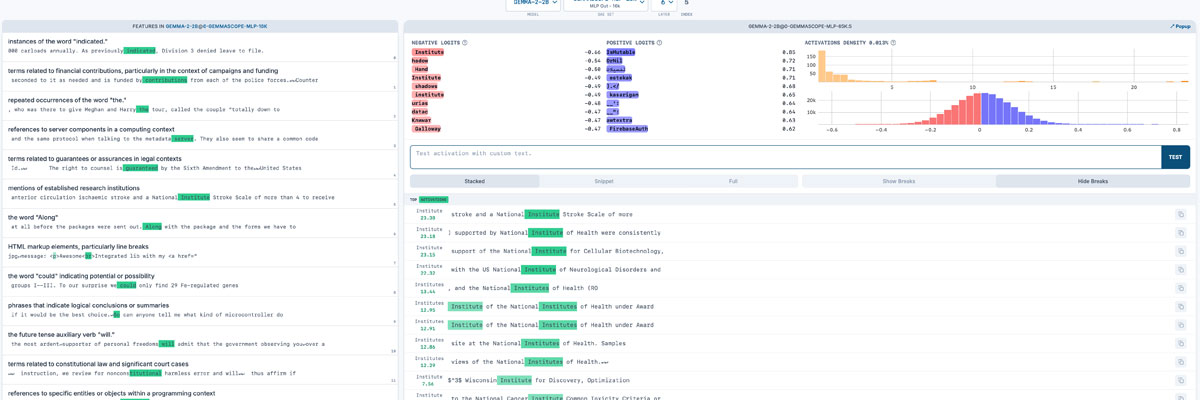Copy the 'Neurological Disorders' activation row
The width and height of the screenshot is (1200, 400).
(1180, 269)
